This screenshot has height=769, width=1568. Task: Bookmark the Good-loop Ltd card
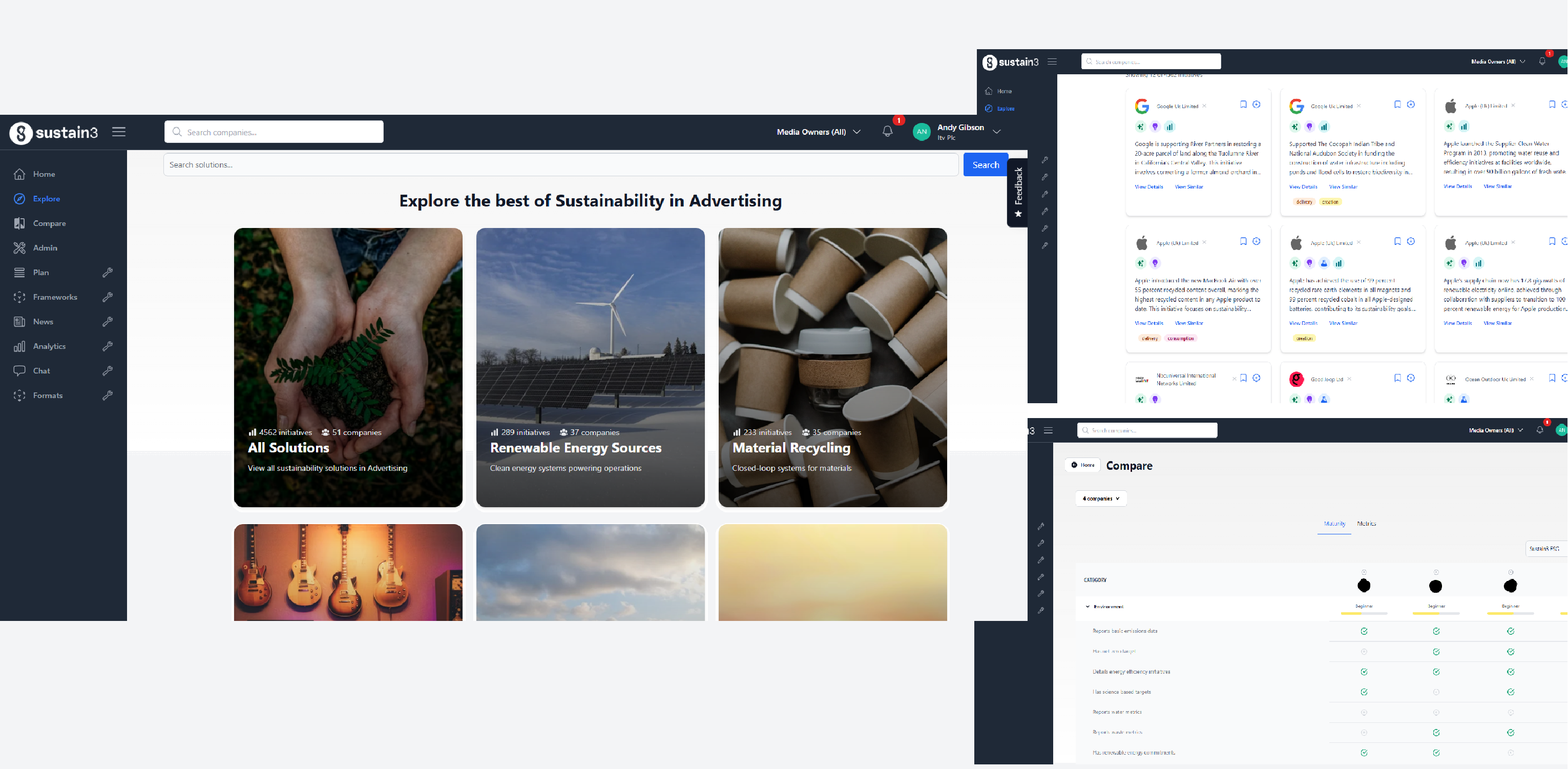point(1397,378)
